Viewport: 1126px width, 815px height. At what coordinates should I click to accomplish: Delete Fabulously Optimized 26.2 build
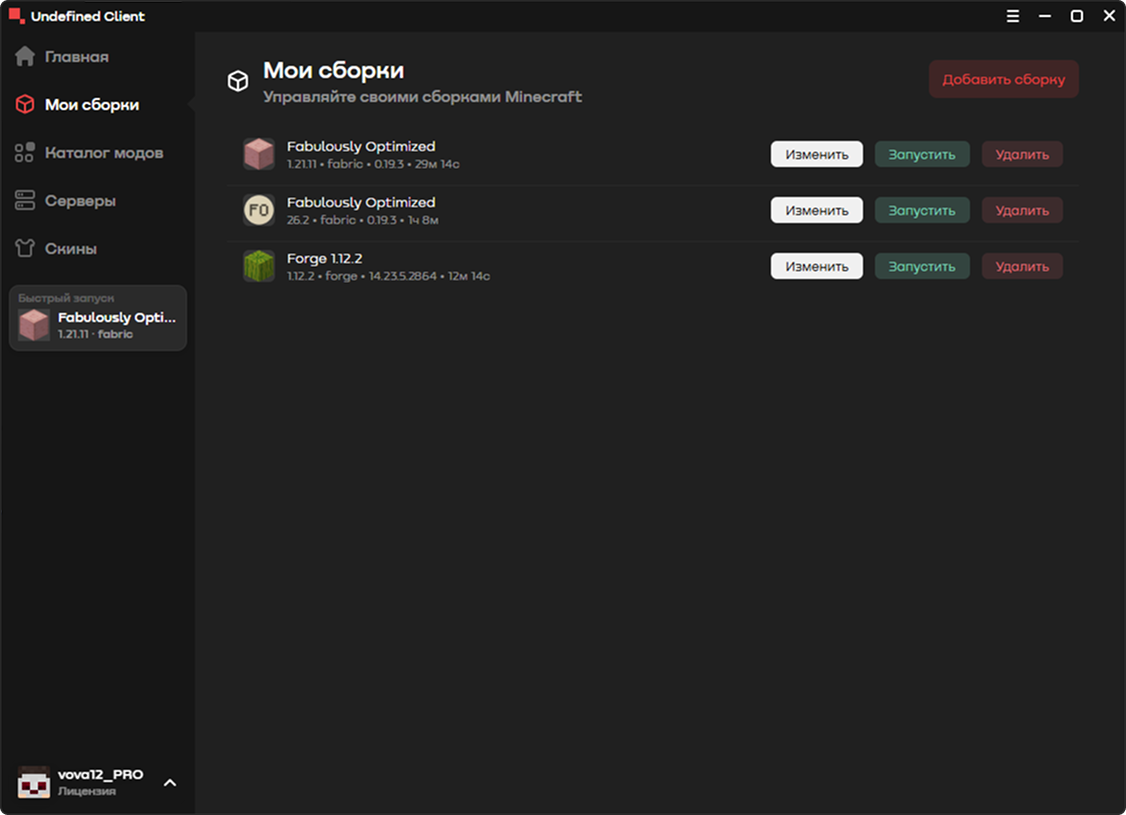click(x=1022, y=210)
